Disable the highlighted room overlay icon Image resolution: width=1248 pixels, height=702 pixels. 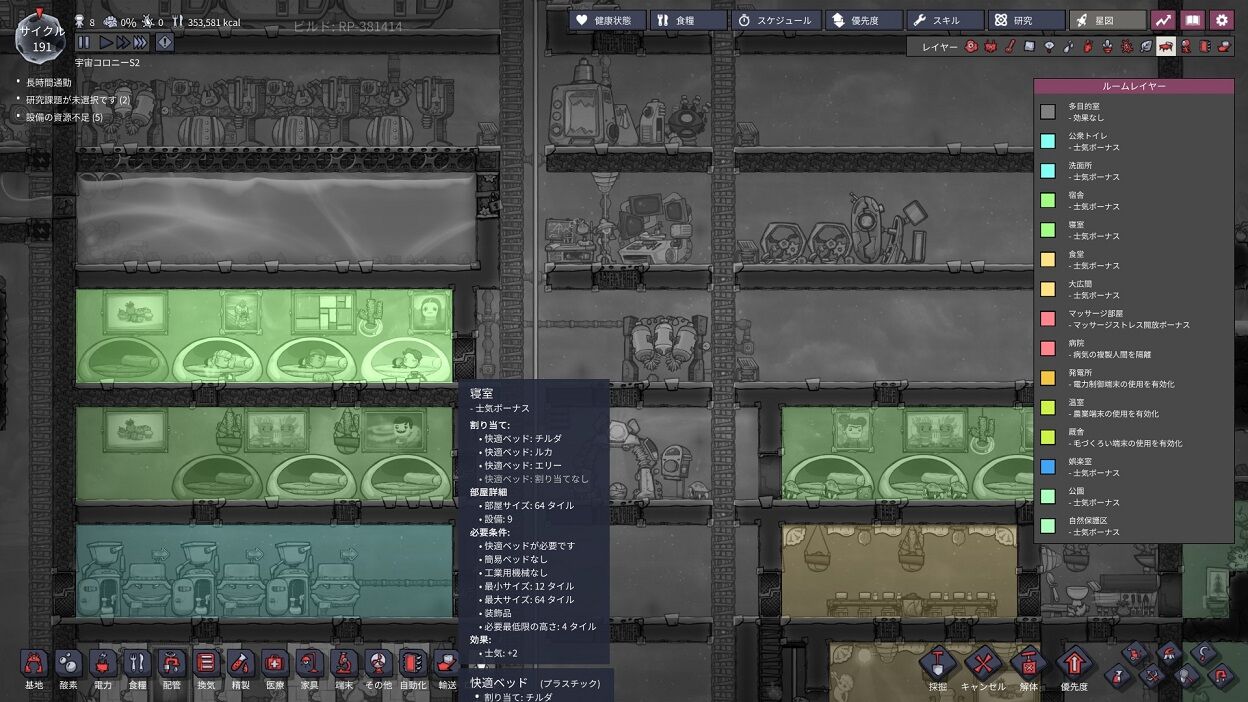(x=1166, y=46)
